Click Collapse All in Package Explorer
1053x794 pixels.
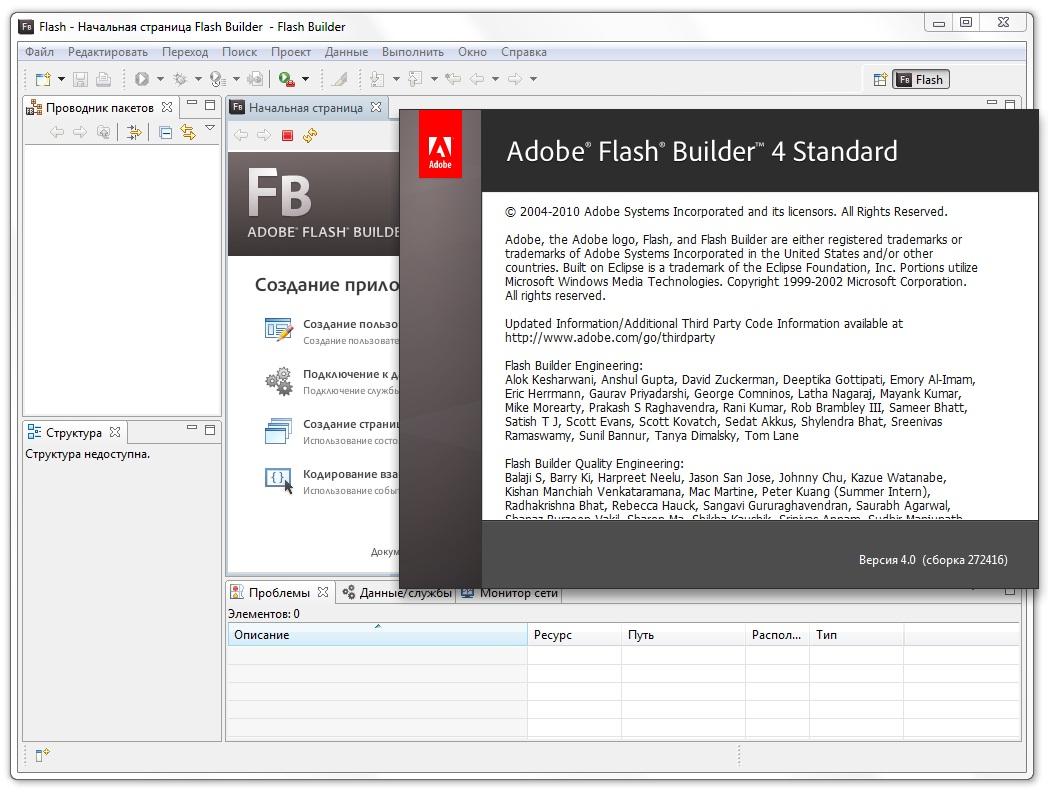coord(165,133)
